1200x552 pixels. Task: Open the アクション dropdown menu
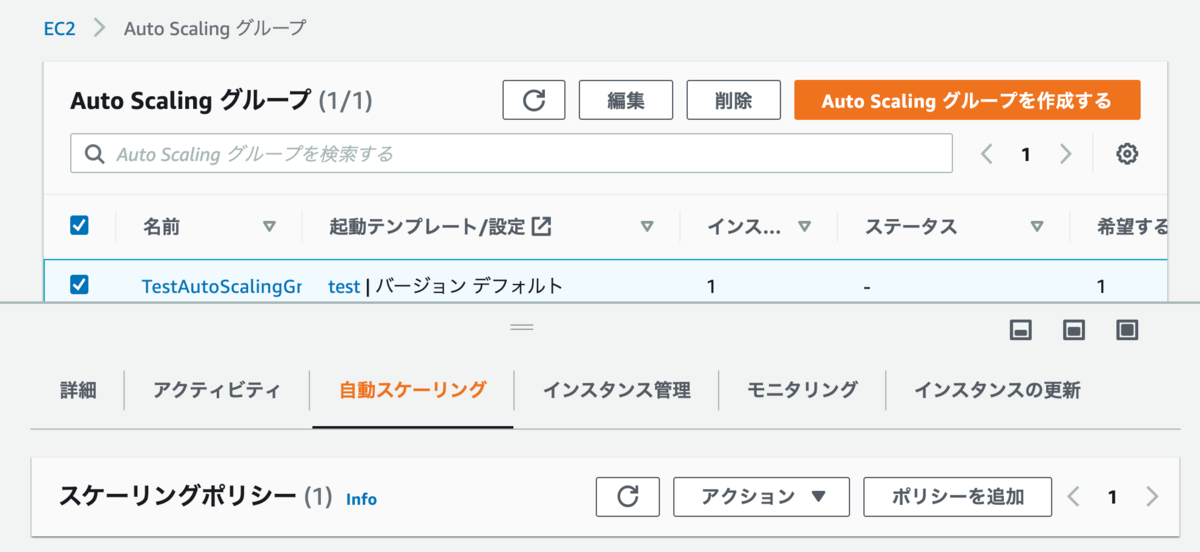(x=761, y=496)
